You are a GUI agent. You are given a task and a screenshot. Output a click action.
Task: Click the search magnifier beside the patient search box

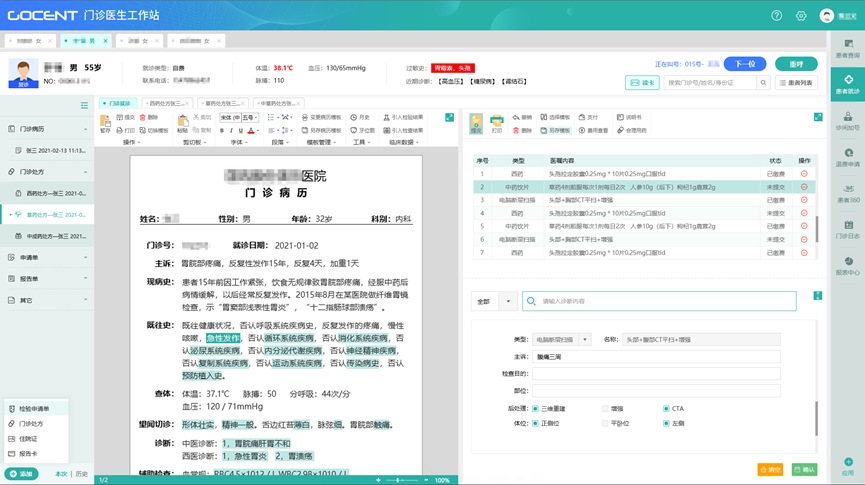point(764,83)
